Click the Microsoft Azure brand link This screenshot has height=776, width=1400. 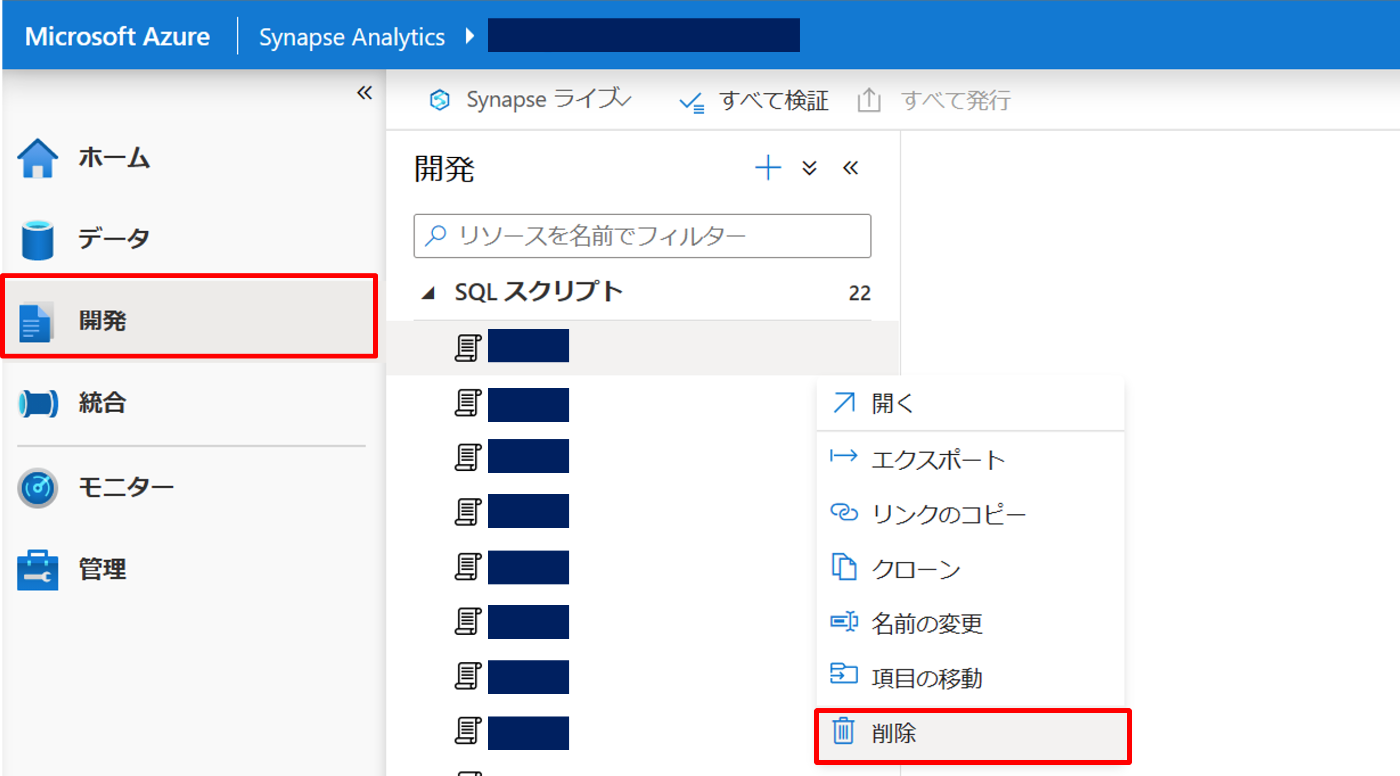(x=118, y=37)
